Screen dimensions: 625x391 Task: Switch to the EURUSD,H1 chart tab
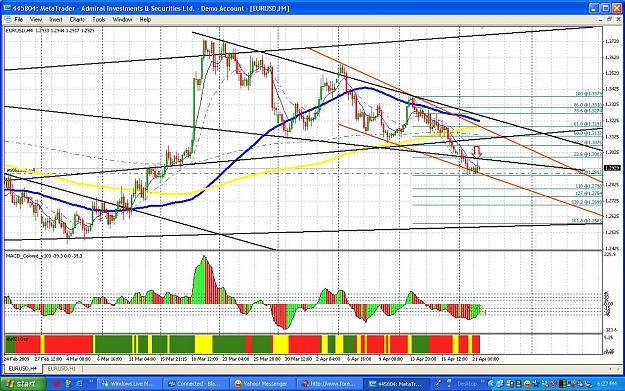pos(62,369)
